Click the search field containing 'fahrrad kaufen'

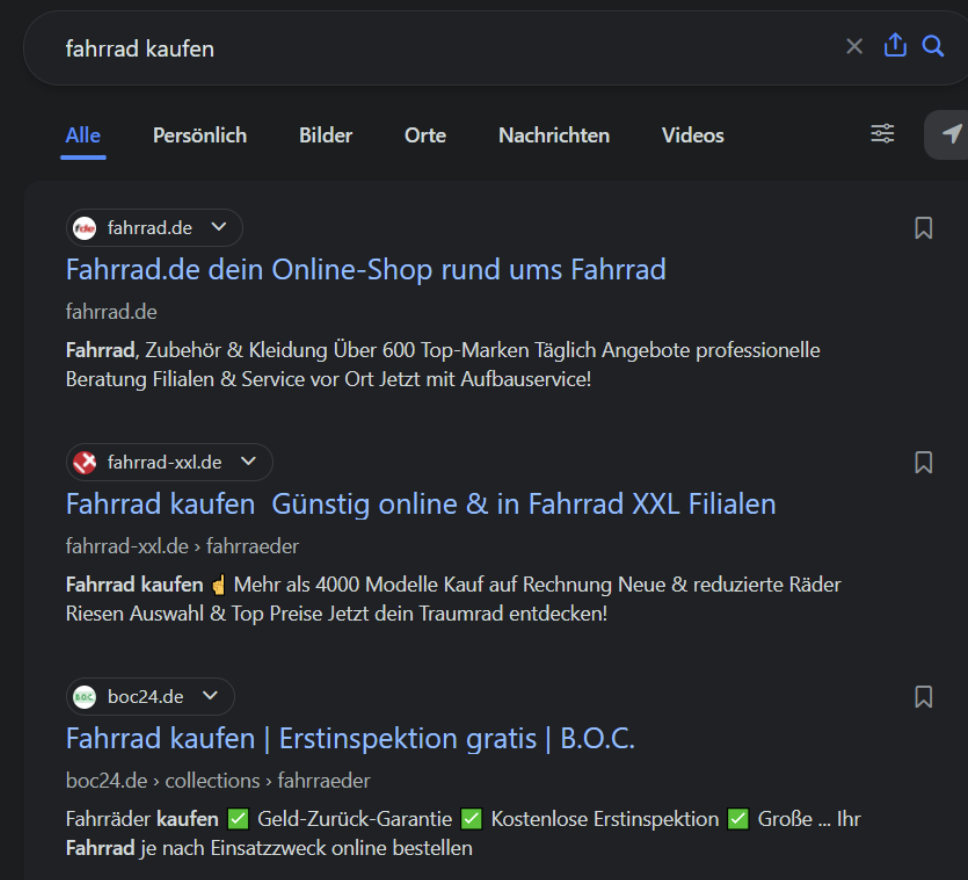400,48
